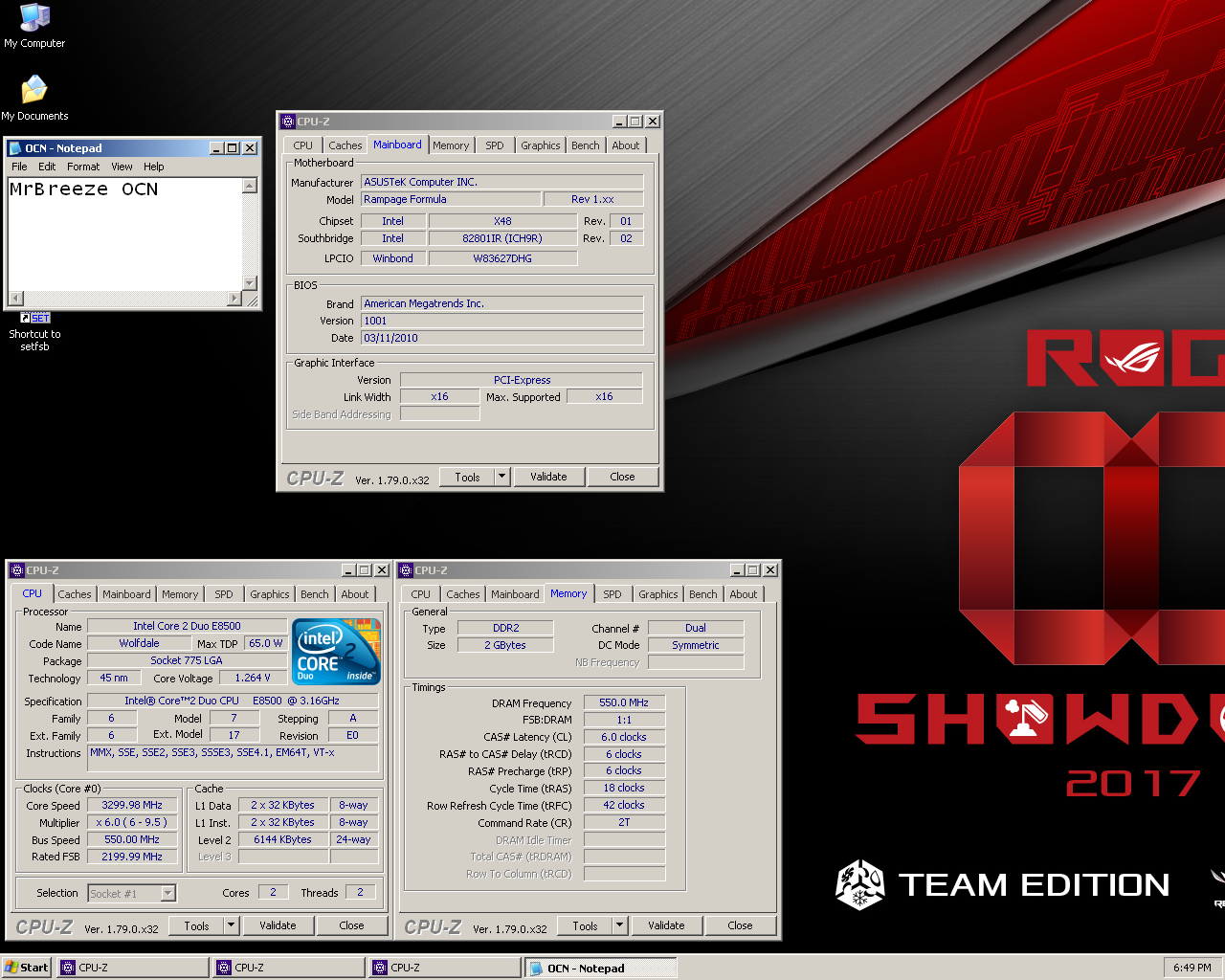
Task: Click Validate in Memory CPU-Z window
Action: (666, 925)
